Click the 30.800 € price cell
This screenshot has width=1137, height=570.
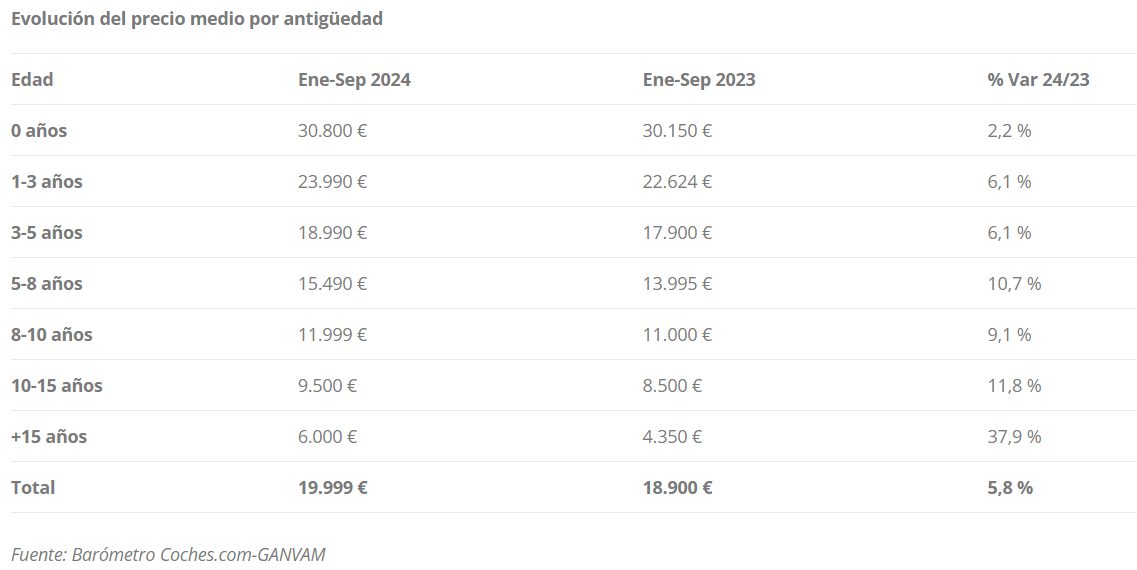[x=333, y=131]
